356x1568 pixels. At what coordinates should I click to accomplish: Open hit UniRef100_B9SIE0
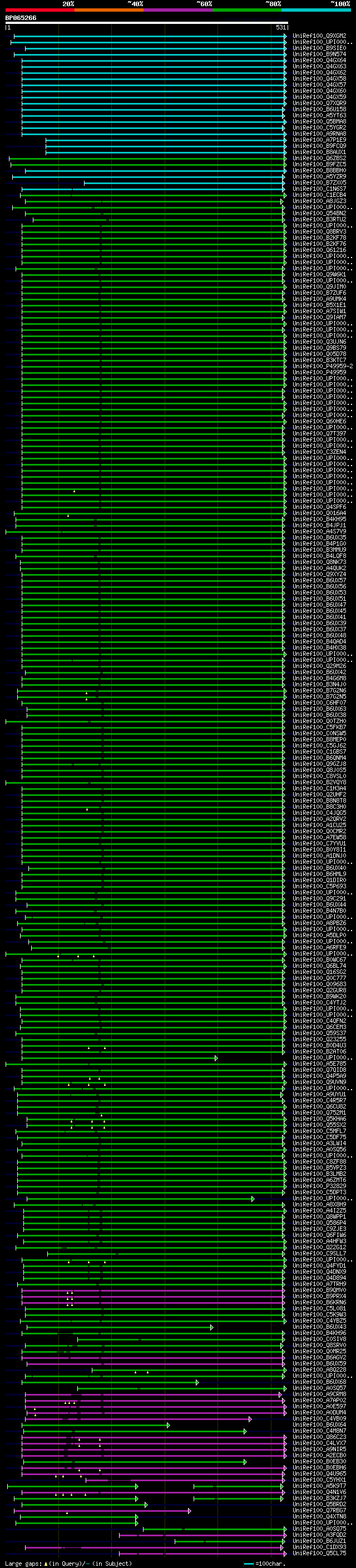tap(319, 48)
